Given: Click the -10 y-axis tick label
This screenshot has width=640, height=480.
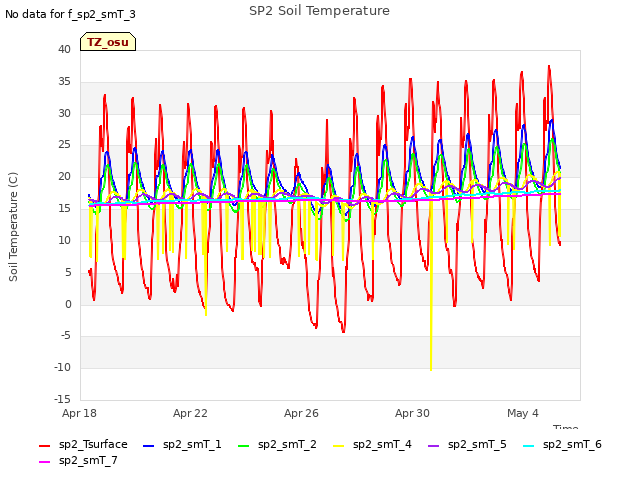Looking at the screenshot, I should point(62,368).
